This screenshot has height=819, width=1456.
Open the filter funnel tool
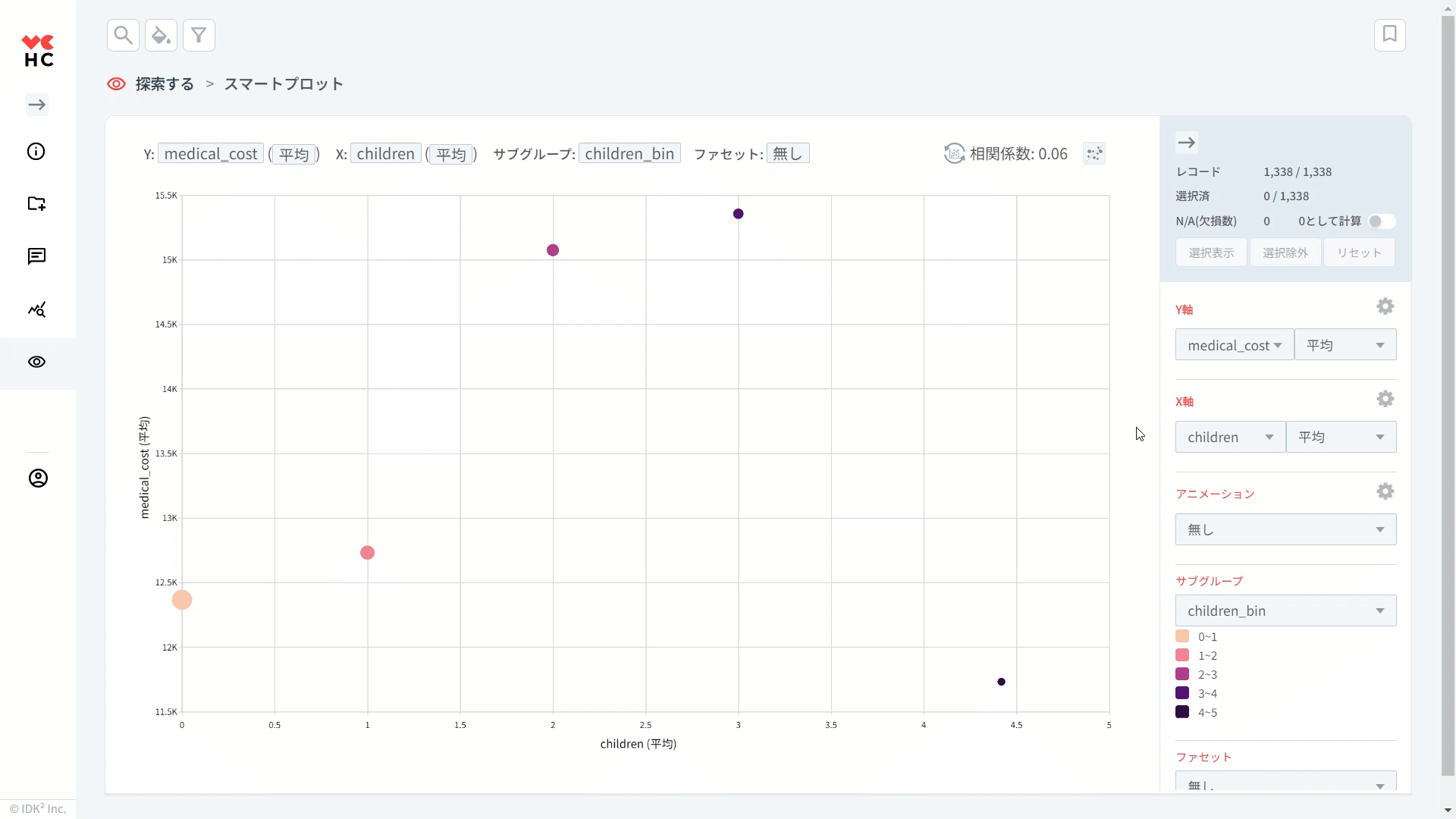[199, 35]
